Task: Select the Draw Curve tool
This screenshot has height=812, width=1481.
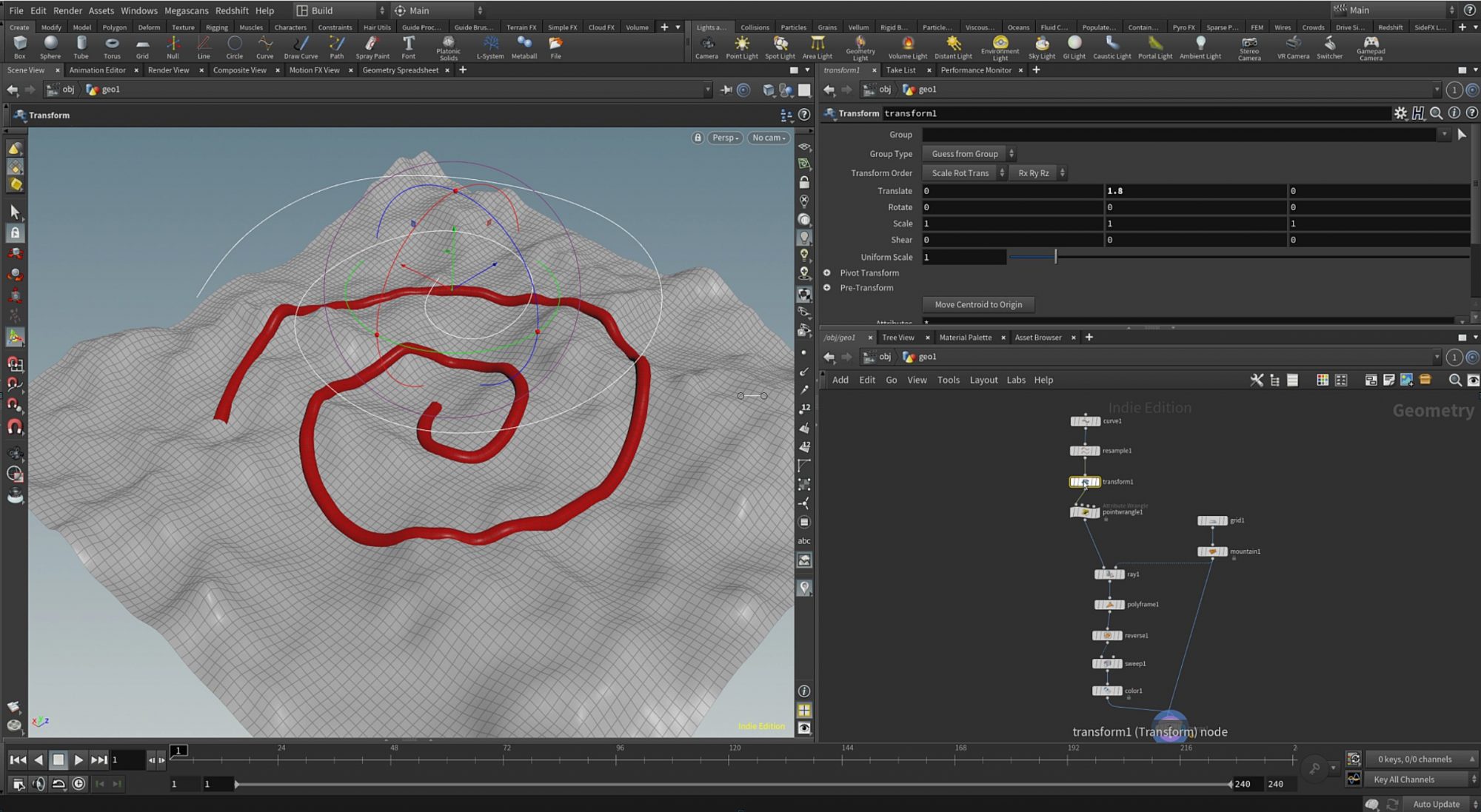Action: coord(301,47)
